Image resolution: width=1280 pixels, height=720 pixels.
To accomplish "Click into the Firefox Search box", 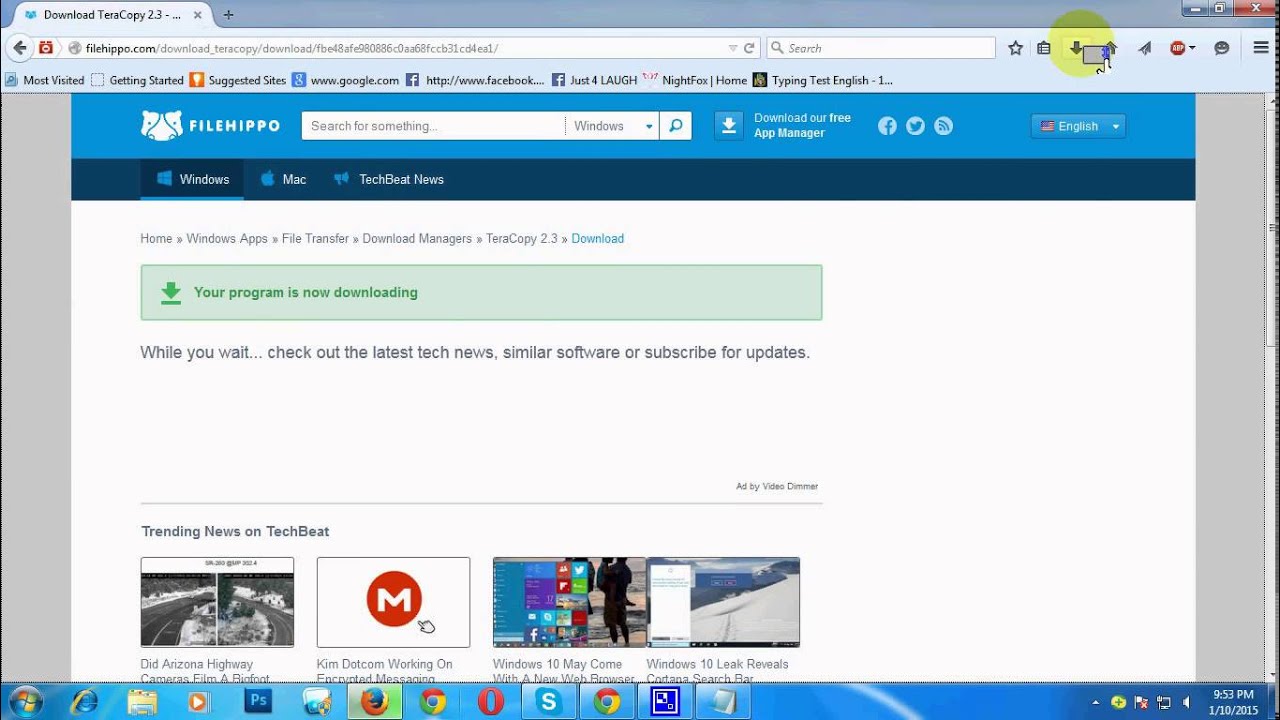I will [x=881, y=48].
